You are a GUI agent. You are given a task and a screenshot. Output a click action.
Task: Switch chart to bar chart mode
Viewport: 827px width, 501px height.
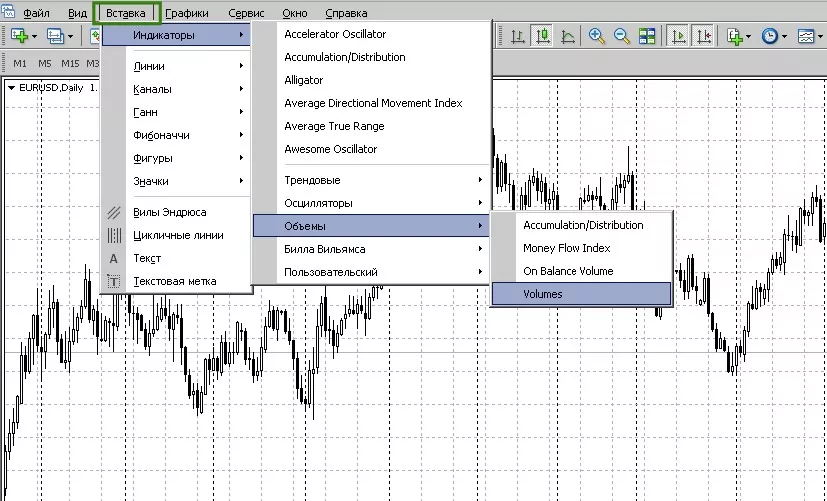(x=517, y=36)
